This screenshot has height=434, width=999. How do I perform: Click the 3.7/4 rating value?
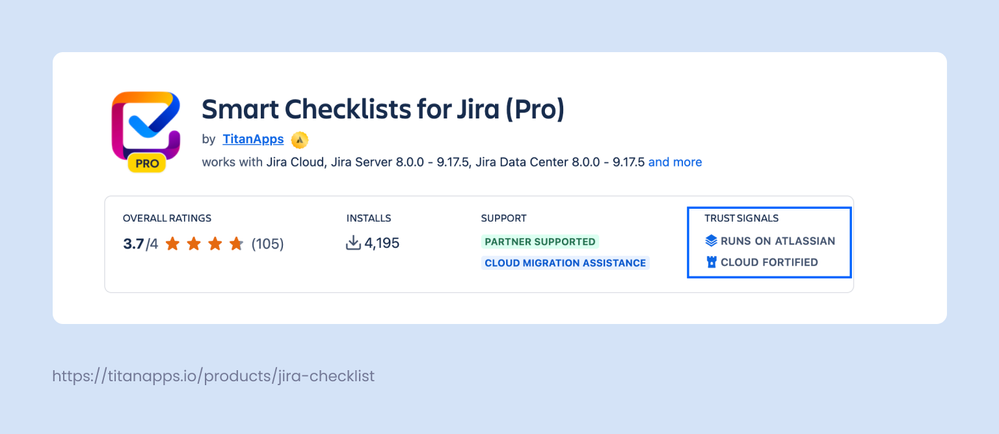pyautogui.click(x=140, y=243)
